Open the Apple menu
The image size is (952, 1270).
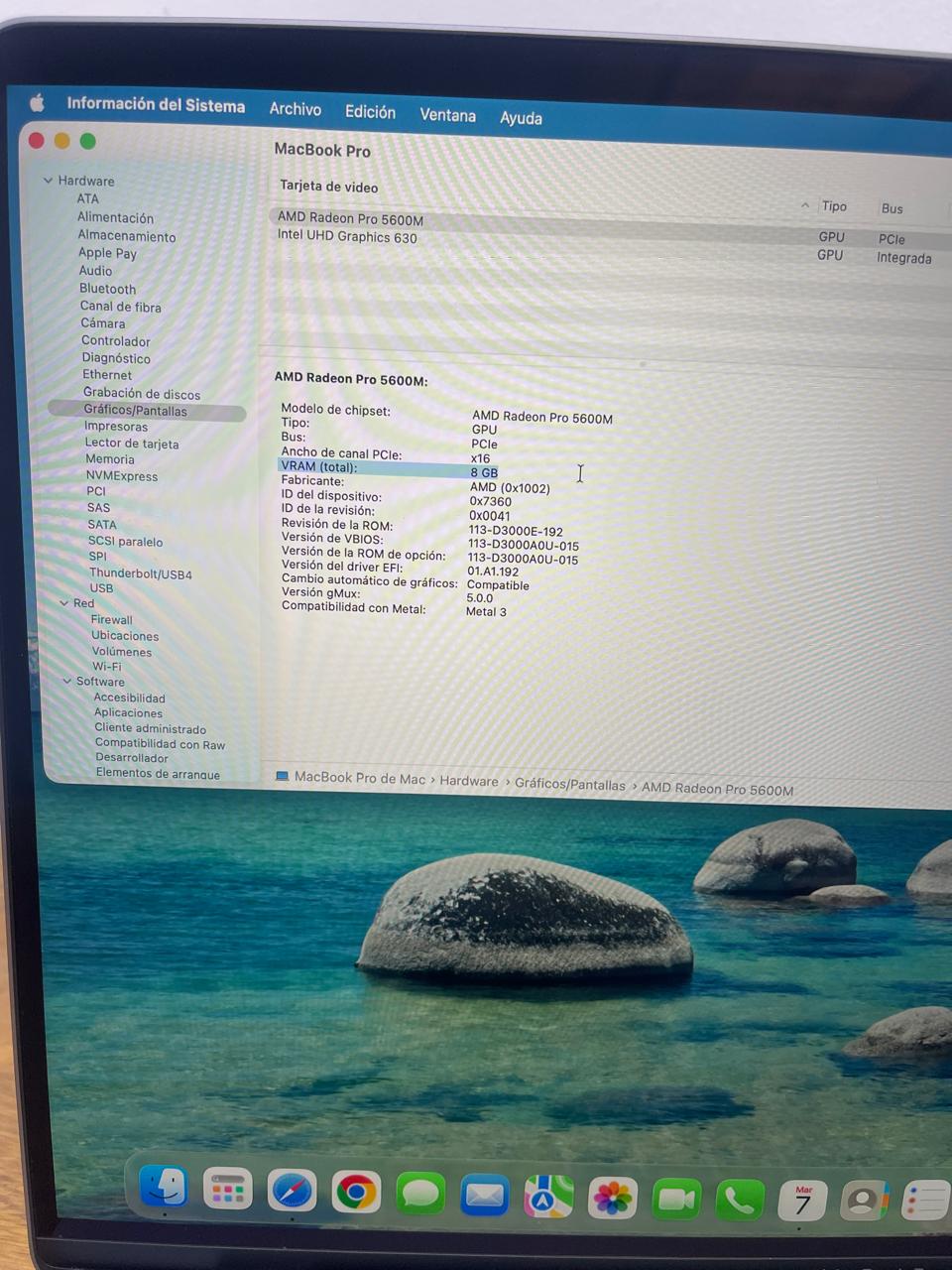(37, 102)
